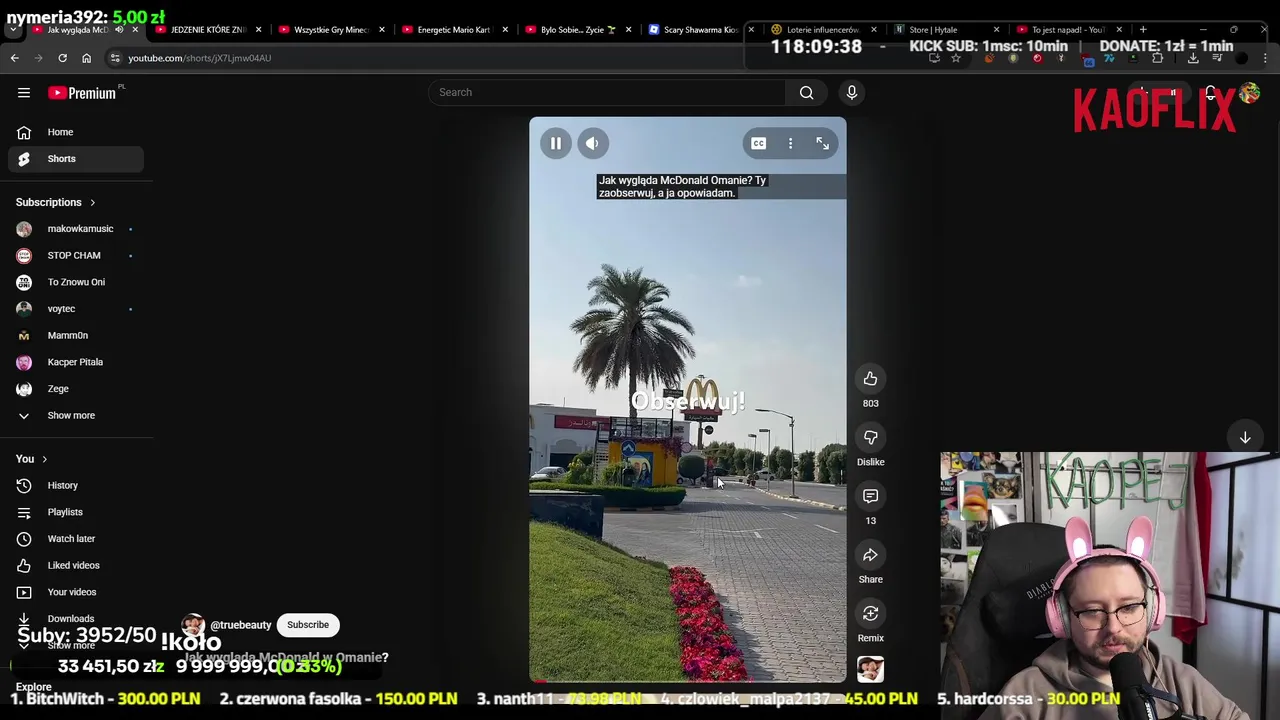Share this Short
The image size is (1280, 720).
(x=870, y=555)
